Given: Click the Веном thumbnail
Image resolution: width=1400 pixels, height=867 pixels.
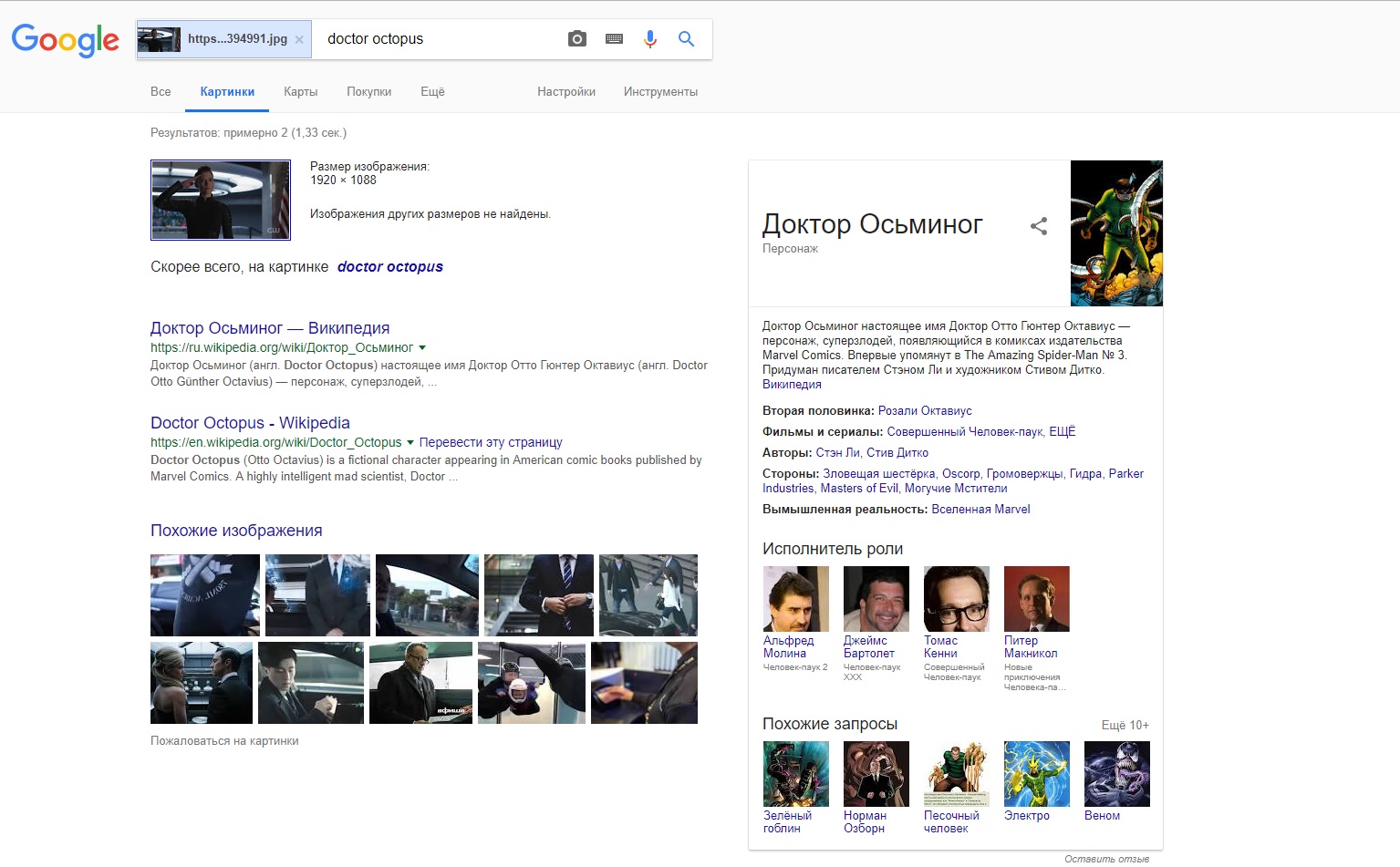Looking at the screenshot, I should pyautogui.click(x=1117, y=774).
